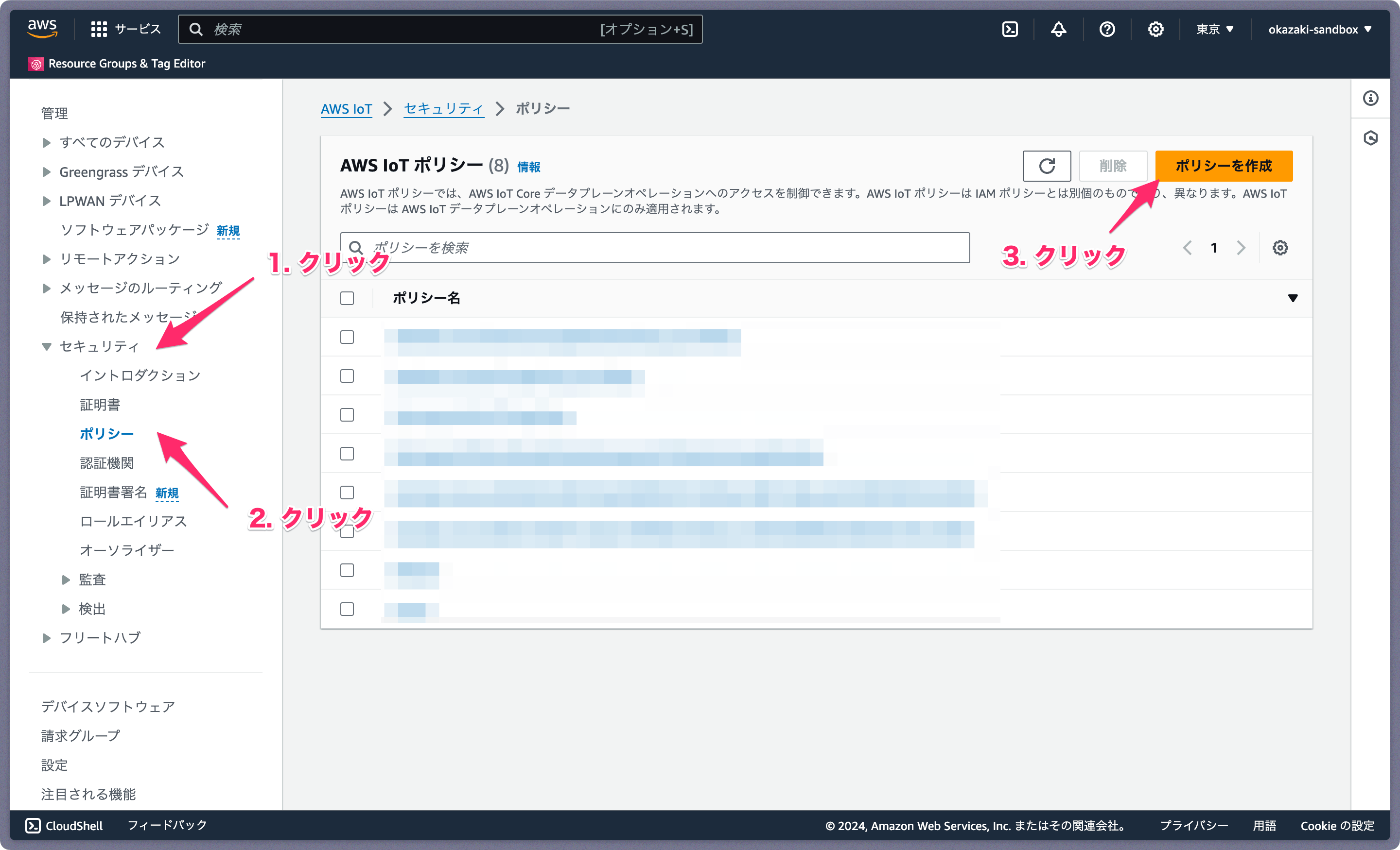Open the 東京 region dropdown
This screenshot has height=850, width=1400.
1215,29
